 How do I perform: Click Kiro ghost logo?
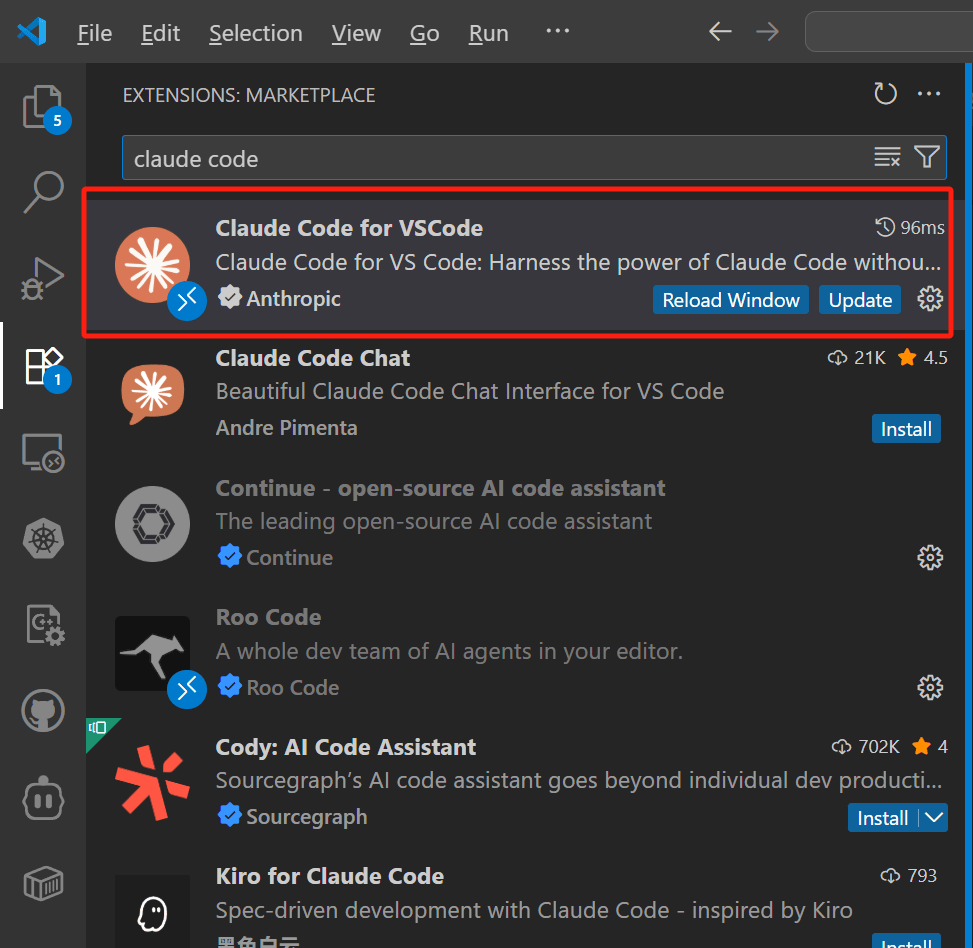[x=152, y=913]
